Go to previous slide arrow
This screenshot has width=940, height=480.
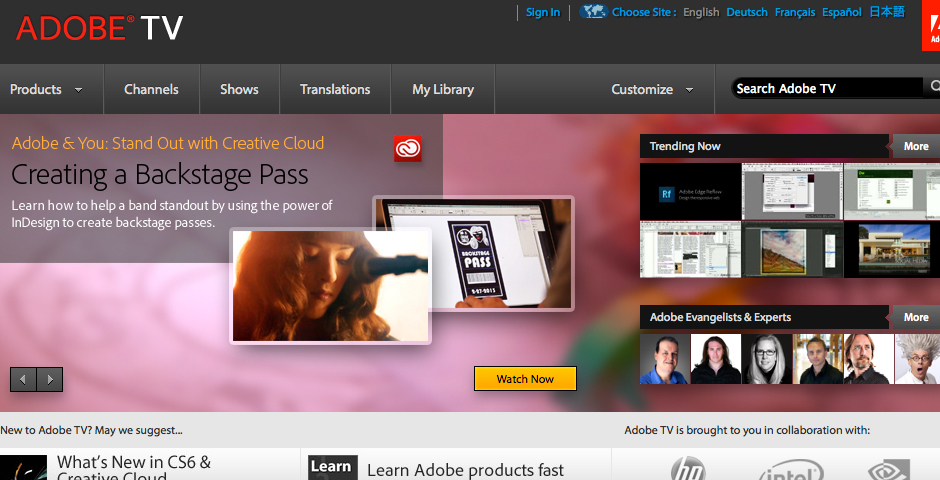tap(23, 379)
